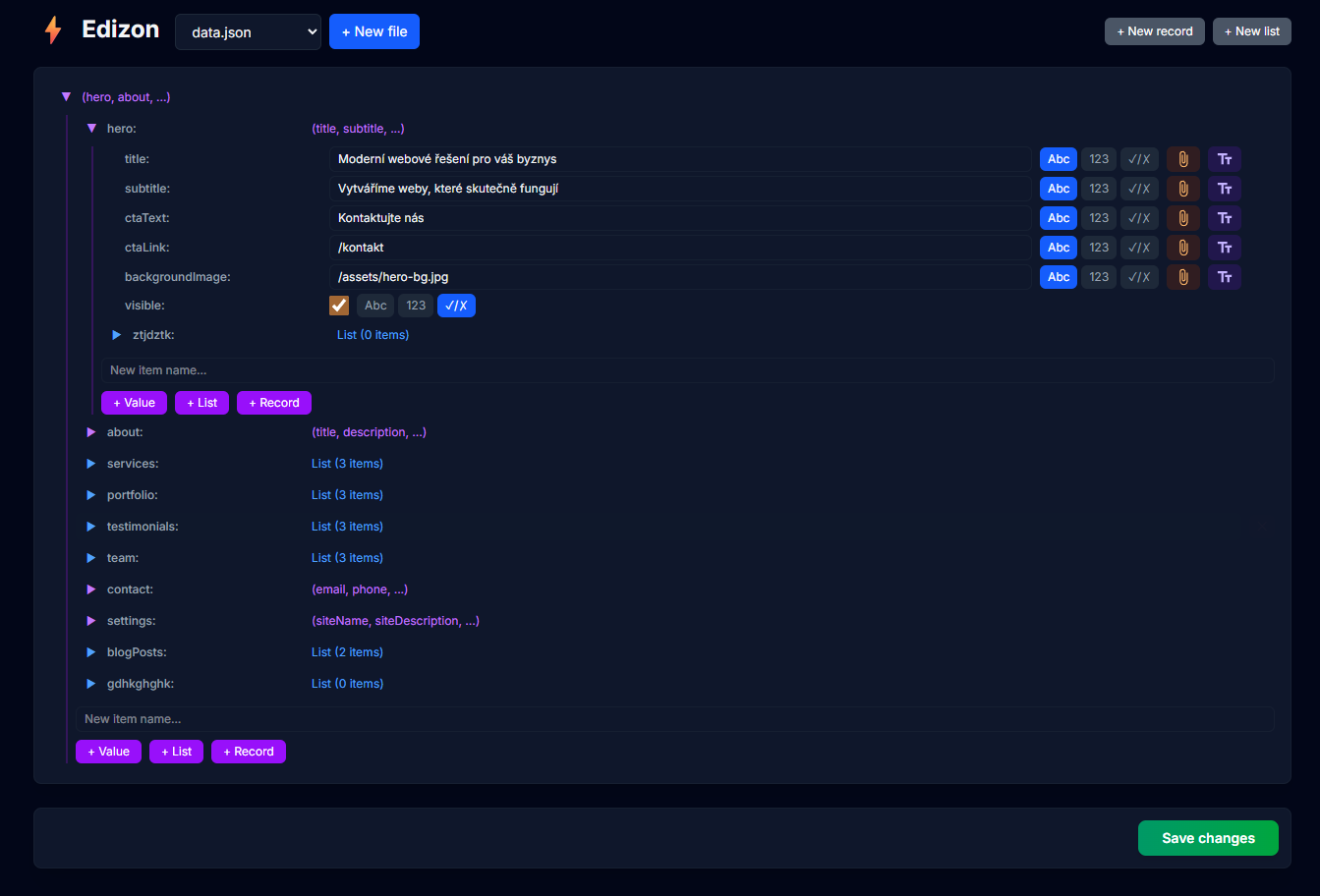
Task: Click the + New file button
Action: pyautogui.click(x=374, y=31)
